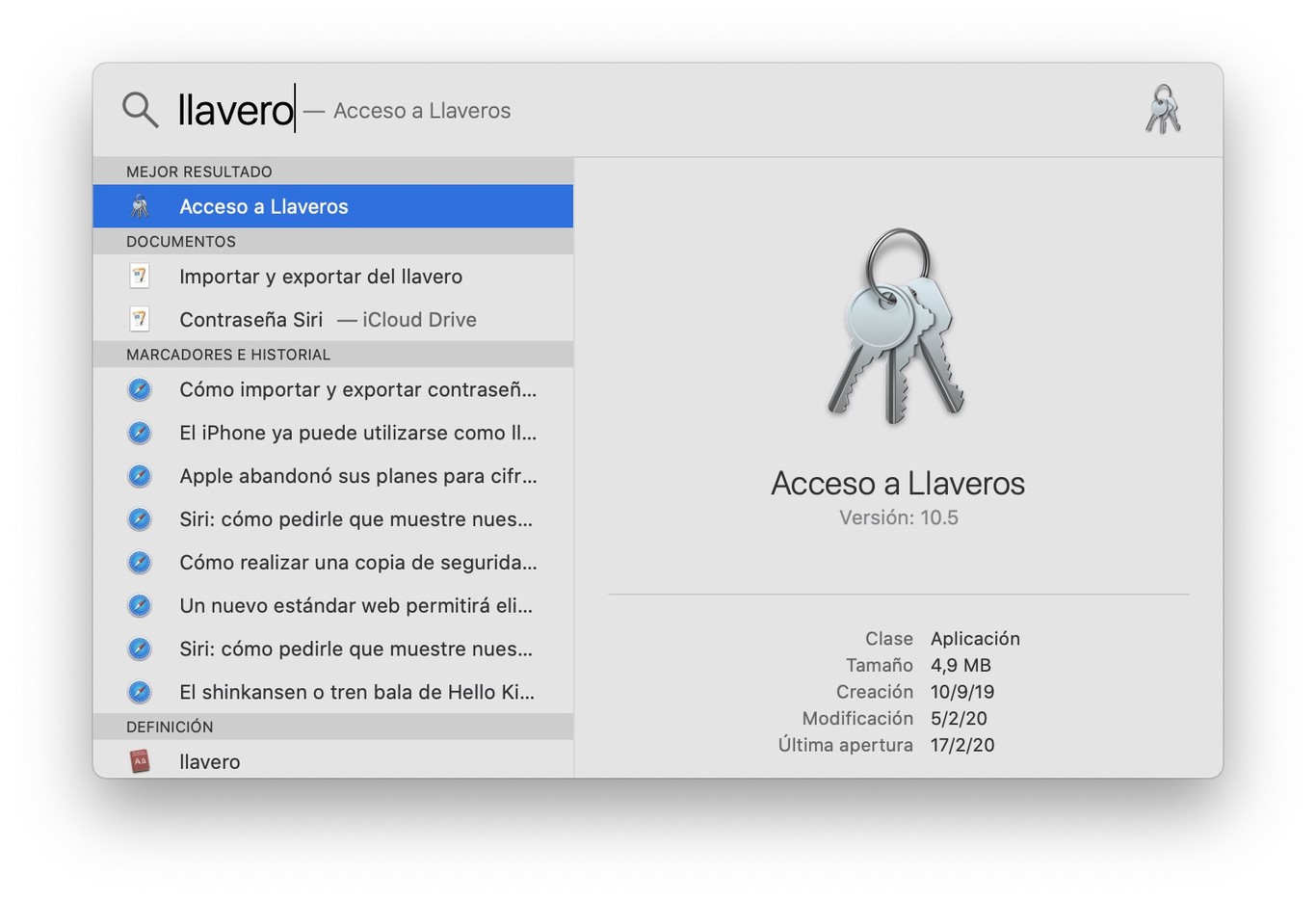Open document 'Importar y exportar del llavero'
The image size is (1316, 901).
pyautogui.click(x=333, y=277)
